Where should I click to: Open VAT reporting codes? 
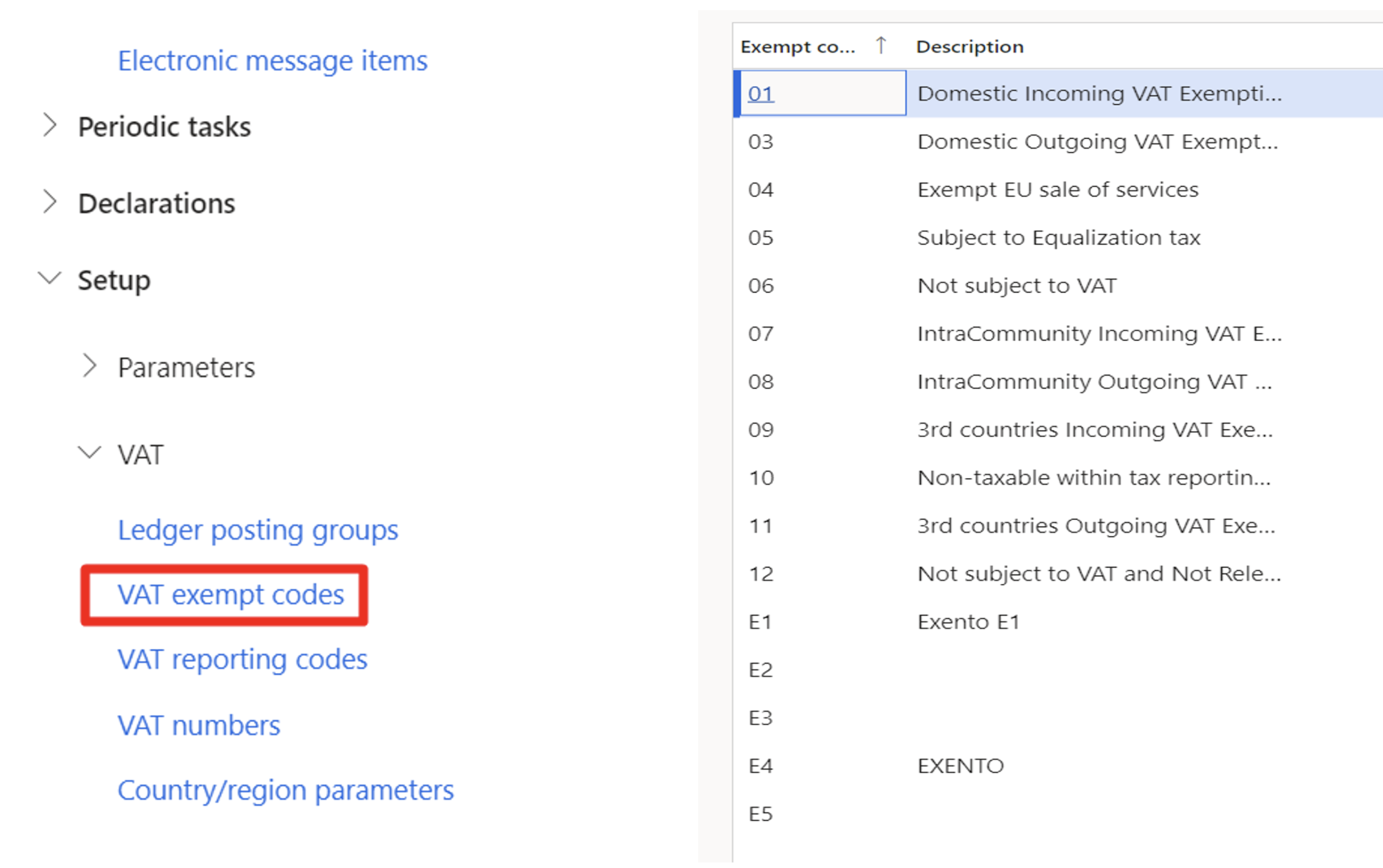point(242,660)
